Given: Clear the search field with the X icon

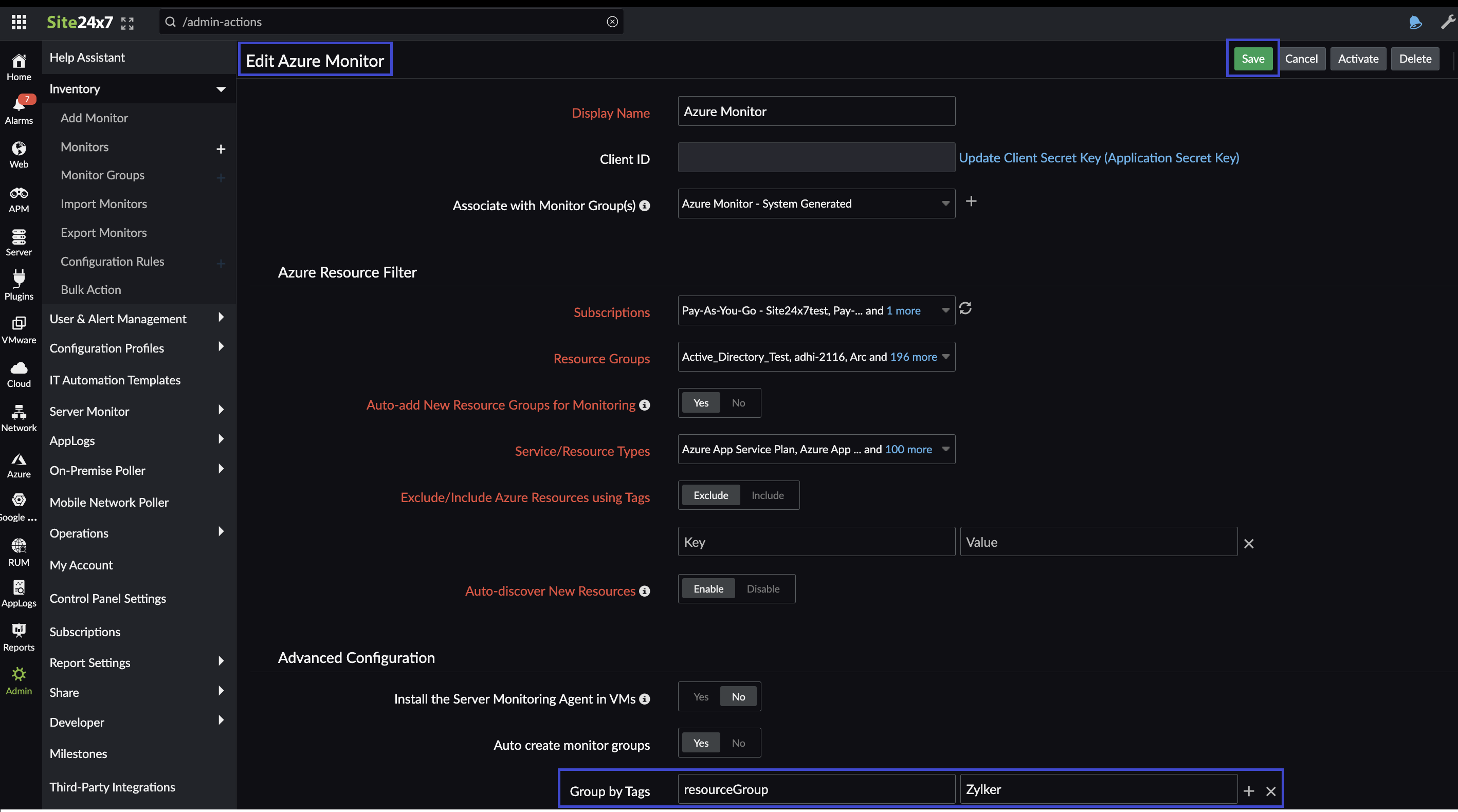Looking at the screenshot, I should [612, 22].
